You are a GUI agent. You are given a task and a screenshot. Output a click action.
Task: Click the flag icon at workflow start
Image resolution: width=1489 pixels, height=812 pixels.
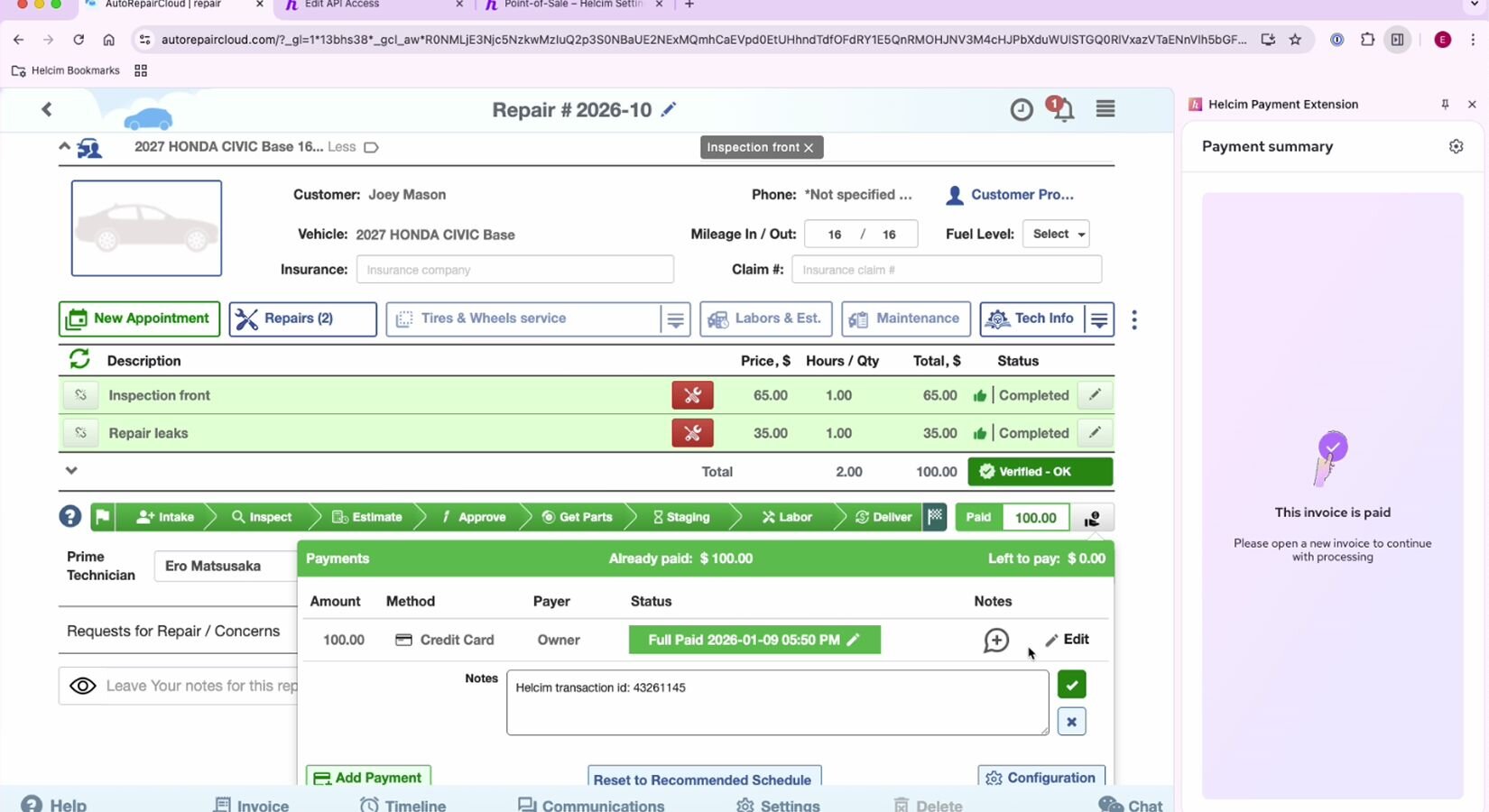[103, 517]
